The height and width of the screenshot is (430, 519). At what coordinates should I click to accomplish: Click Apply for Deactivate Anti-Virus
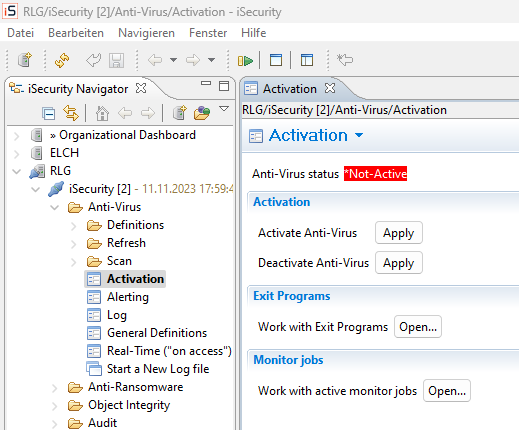[x=399, y=263]
